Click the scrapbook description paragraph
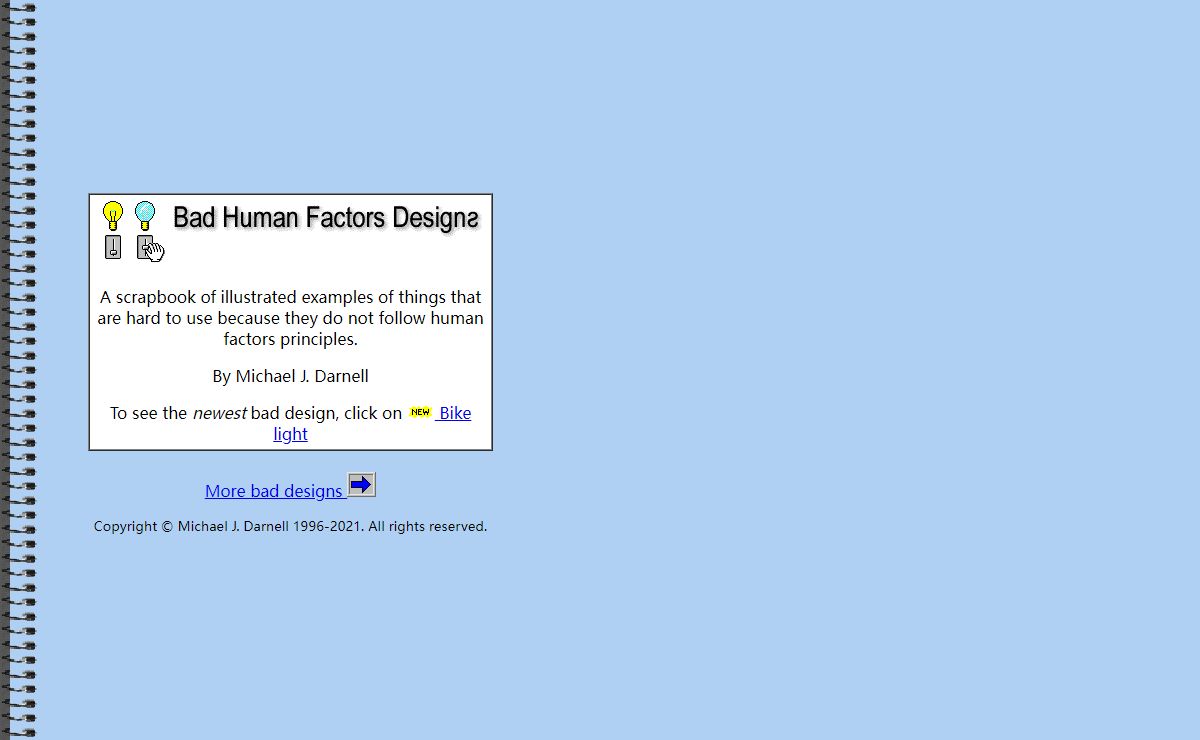This screenshot has height=740, width=1200. (x=290, y=318)
